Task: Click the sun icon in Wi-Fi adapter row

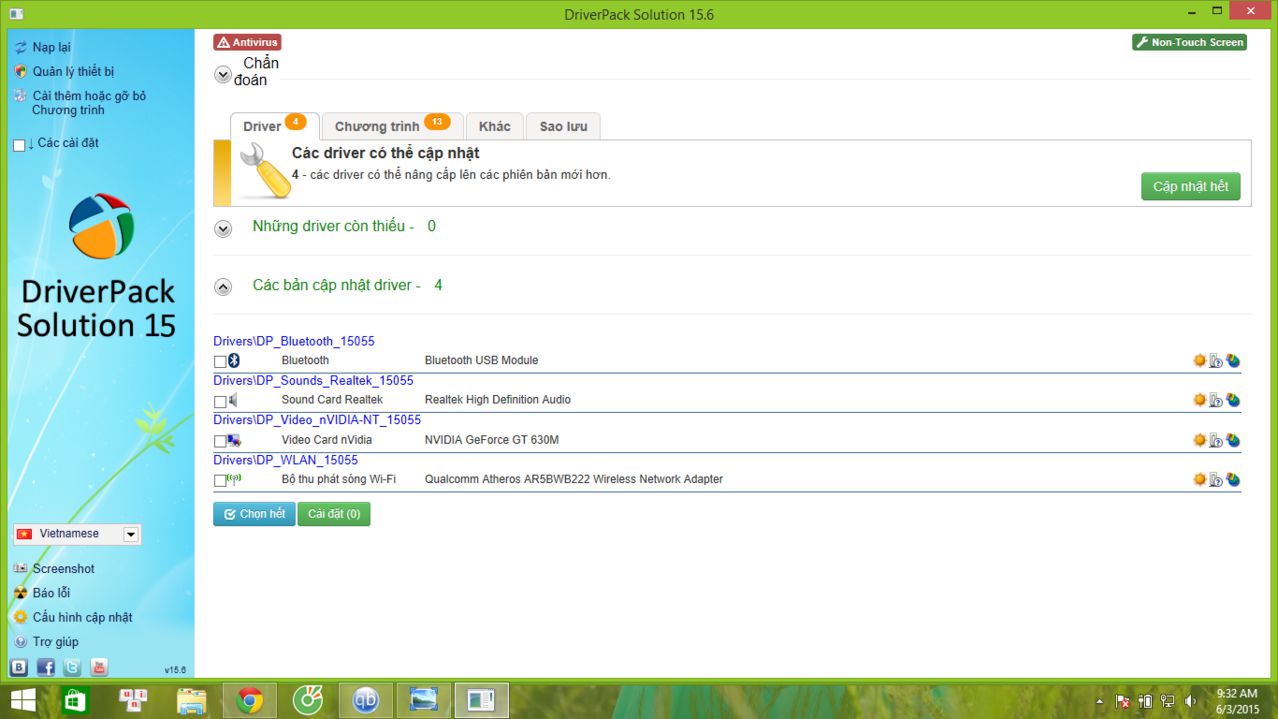Action: [x=1200, y=479]
